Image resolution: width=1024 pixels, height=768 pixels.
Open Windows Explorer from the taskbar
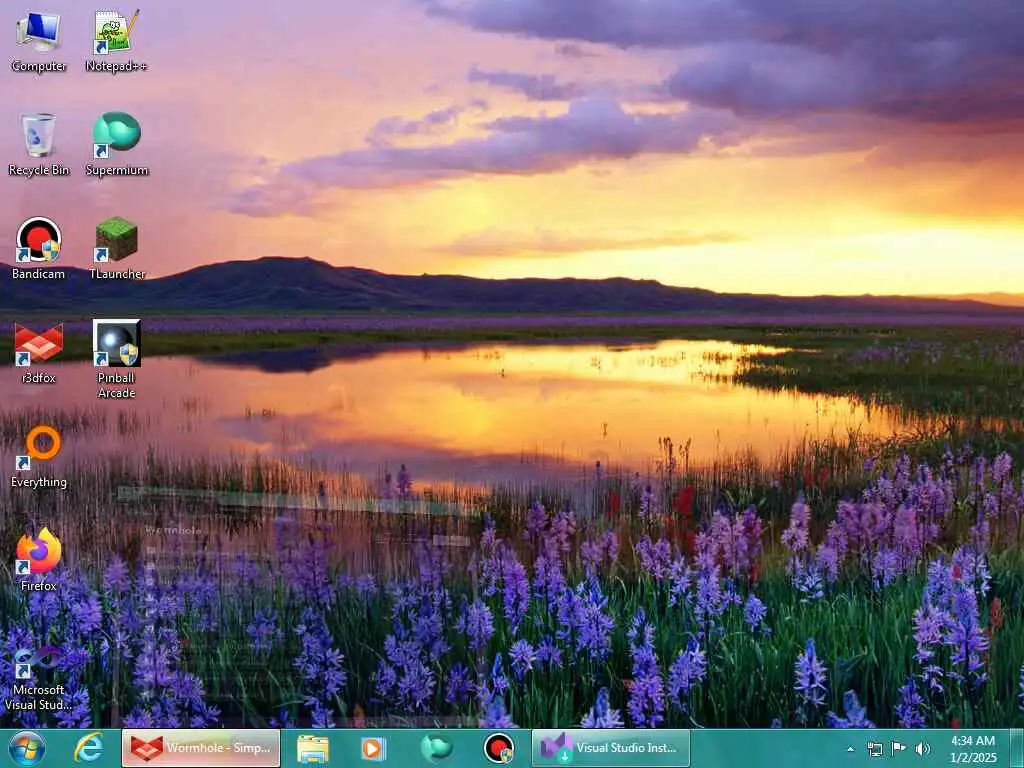[x=313, y=748]
